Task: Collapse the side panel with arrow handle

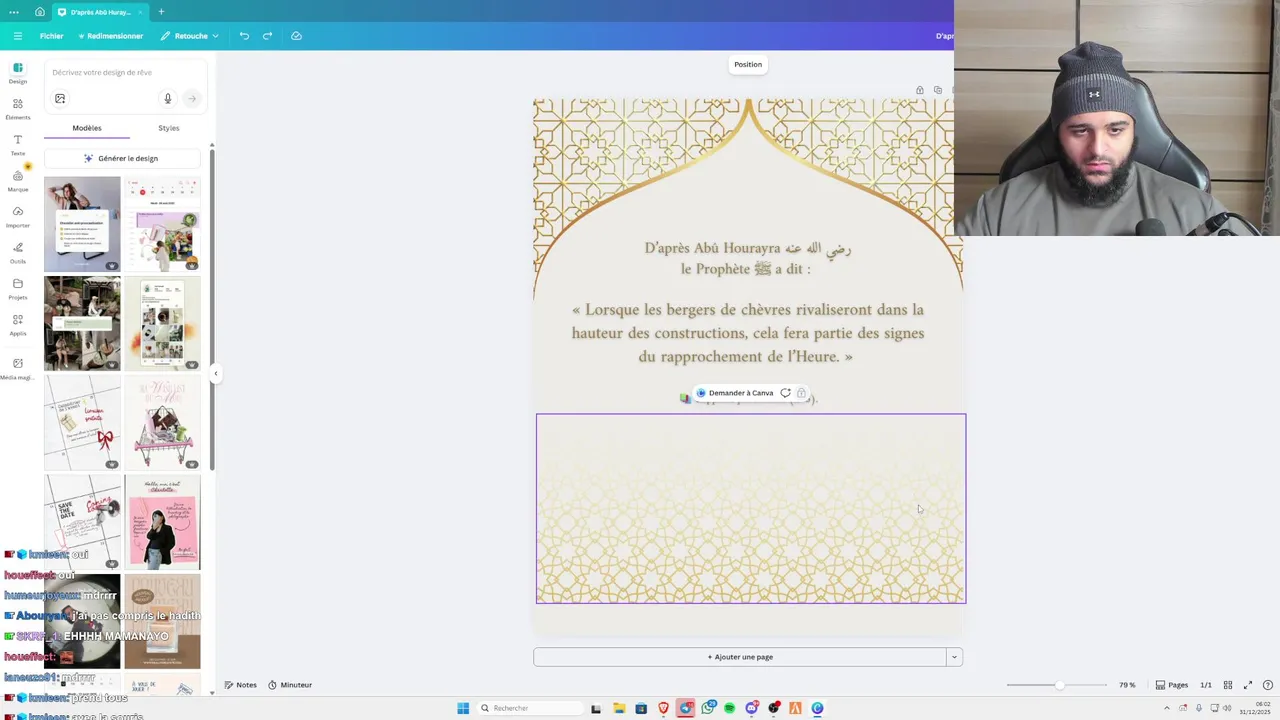Action: 215,374
